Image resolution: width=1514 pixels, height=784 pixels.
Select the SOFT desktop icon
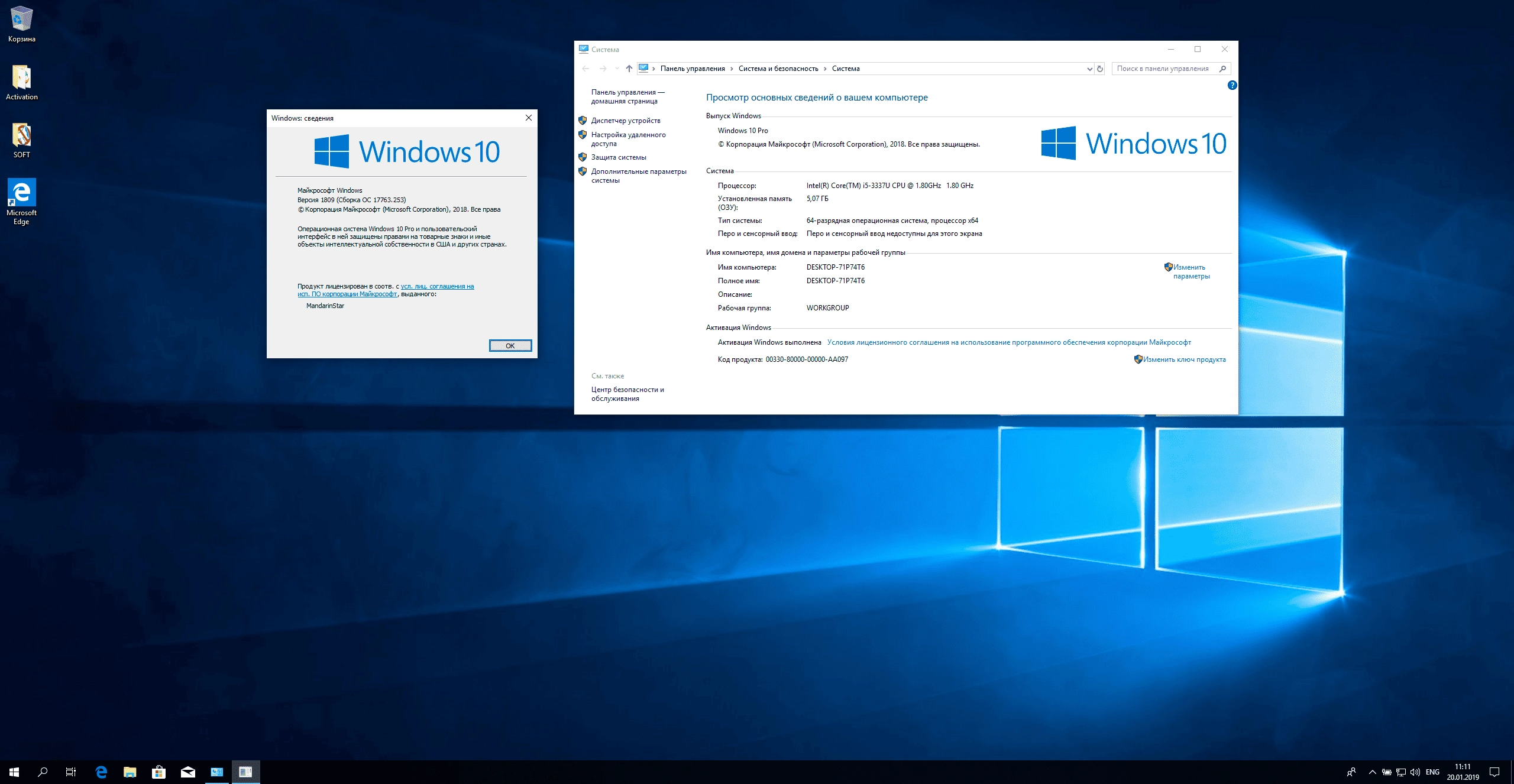pyautogui.click(x=22, y=141)
